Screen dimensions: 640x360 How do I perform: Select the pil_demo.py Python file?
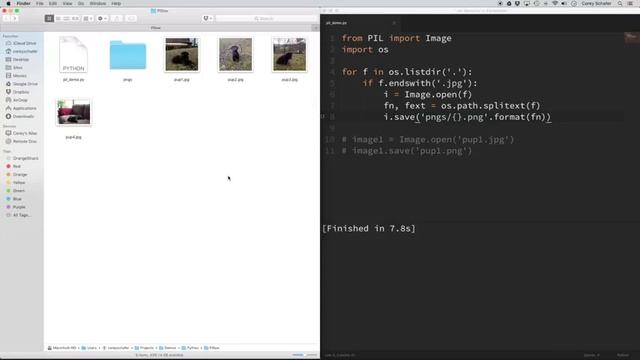pyautogui.click(x=73, y=54)
